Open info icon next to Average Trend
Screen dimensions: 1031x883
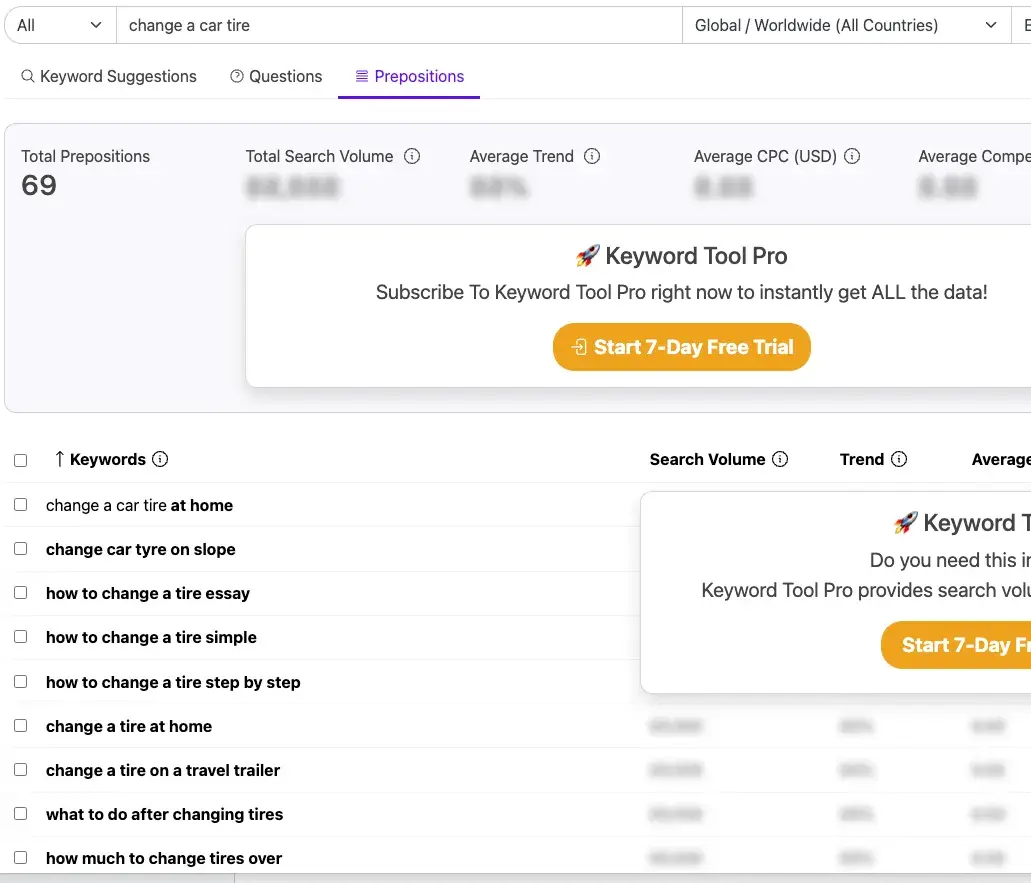coord(592,156)
